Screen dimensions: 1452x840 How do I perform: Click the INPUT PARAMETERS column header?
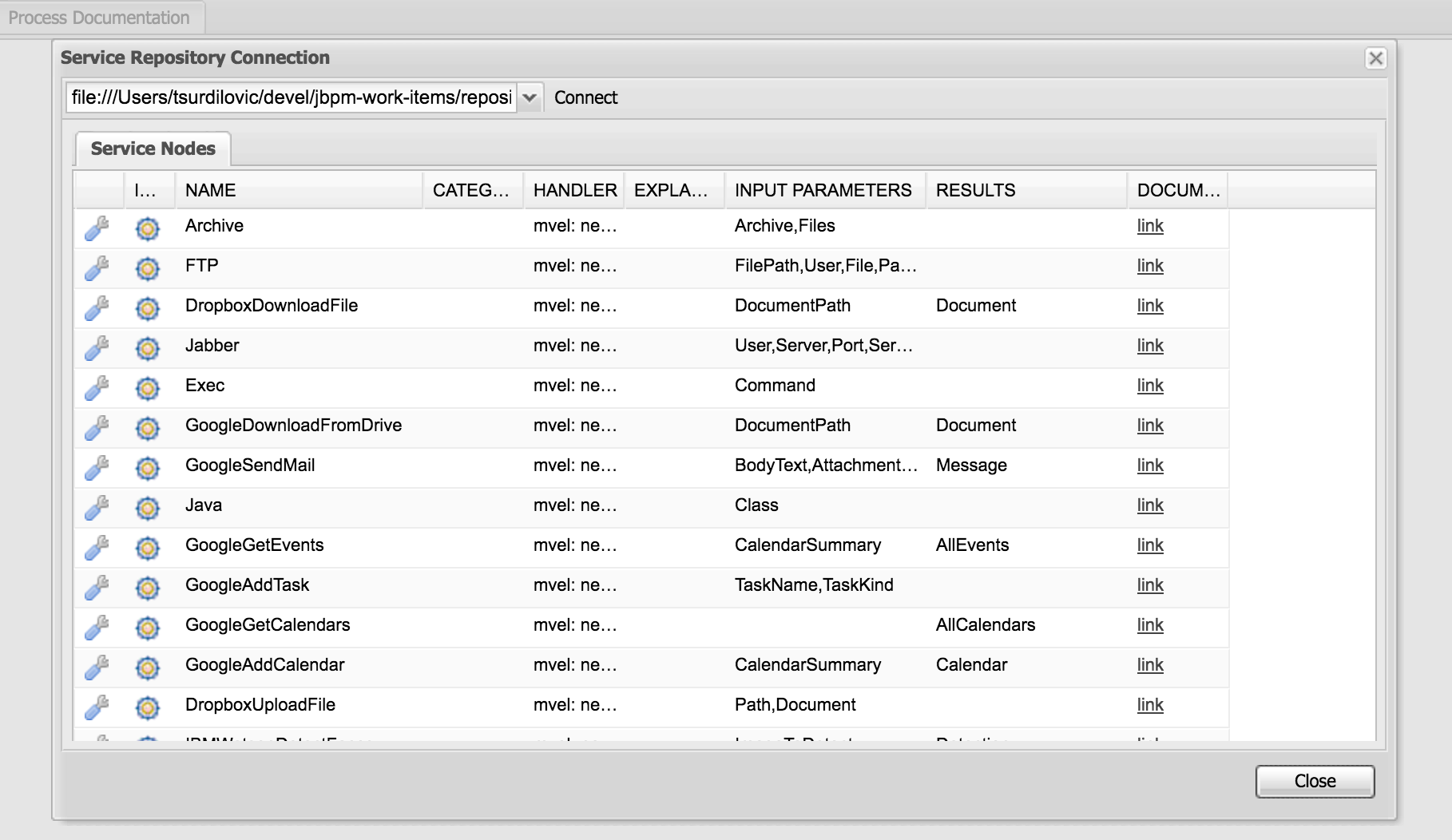click(823, 190)
